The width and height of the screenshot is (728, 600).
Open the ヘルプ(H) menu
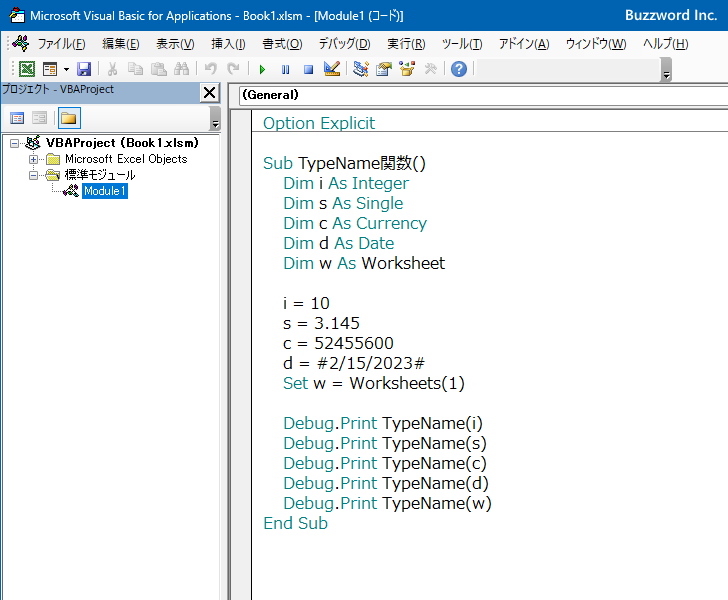(x=665, y=44)
